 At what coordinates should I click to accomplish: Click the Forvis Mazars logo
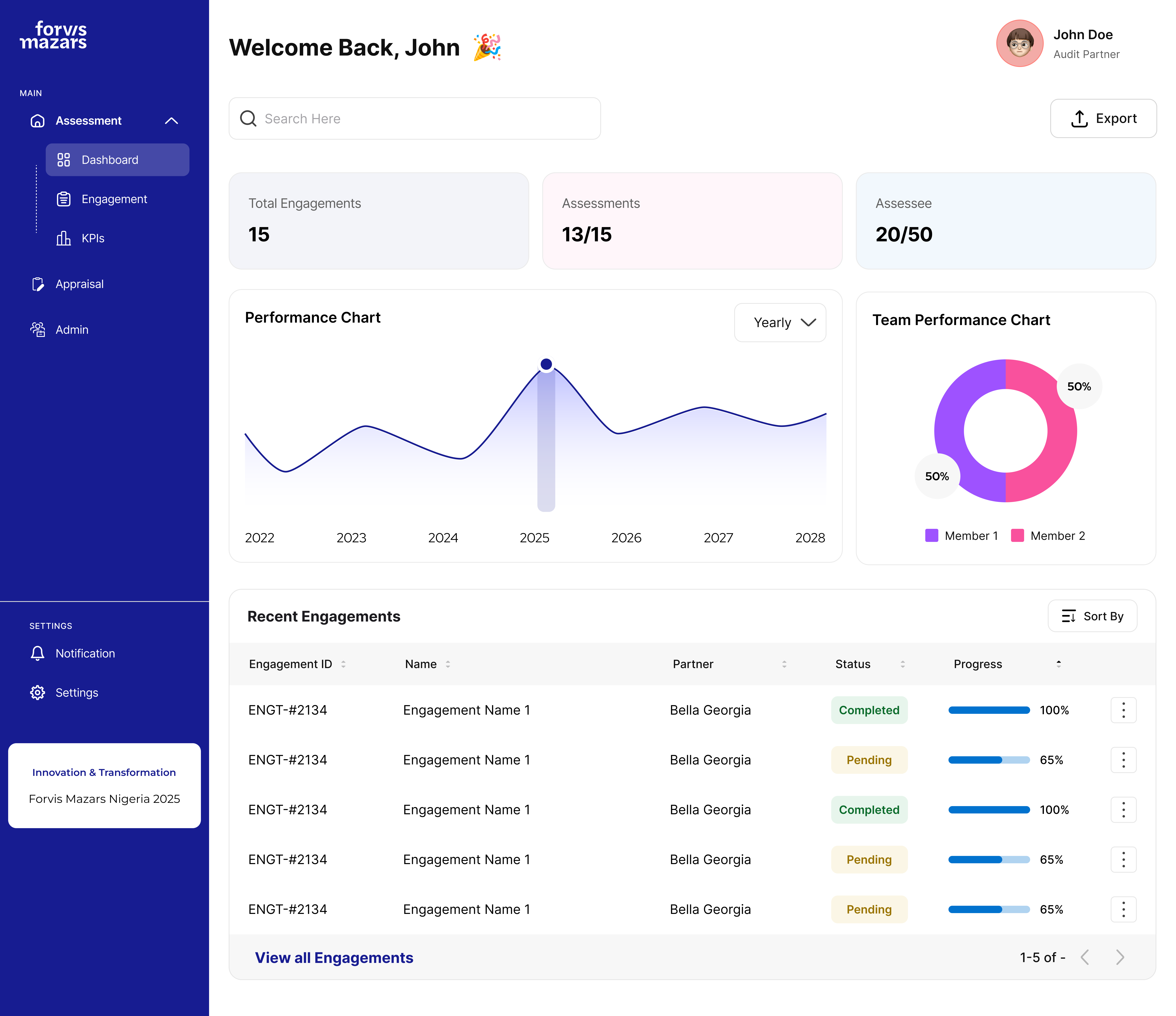[x=53, y=35]
